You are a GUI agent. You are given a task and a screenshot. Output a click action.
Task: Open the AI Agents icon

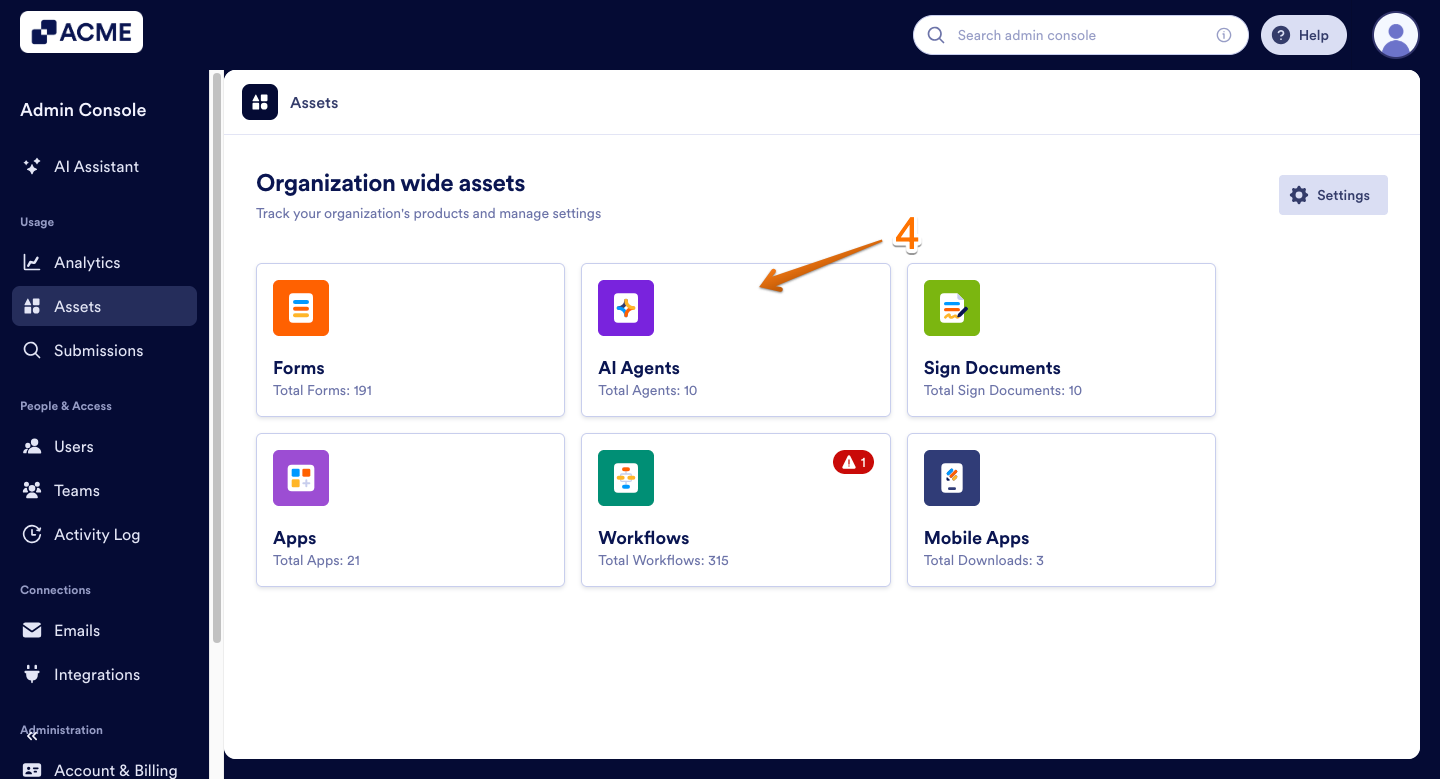(x=625, y=308)
